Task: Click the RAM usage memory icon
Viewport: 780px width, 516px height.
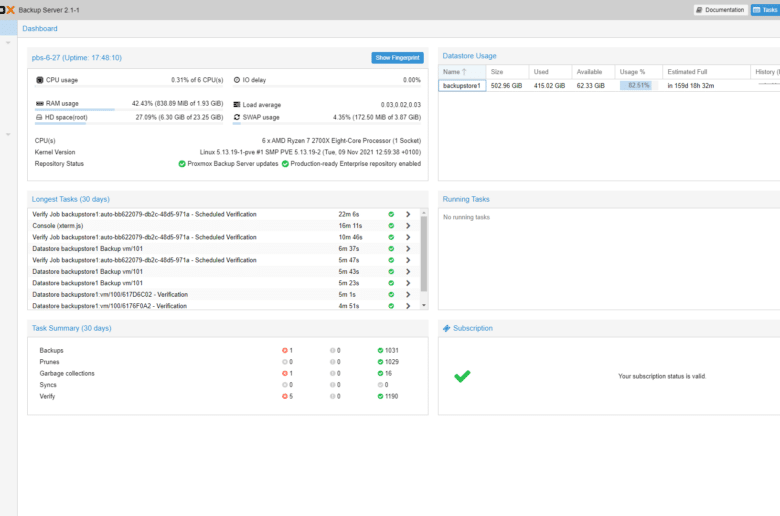Action: pyautogui.click(x=40, y=103)
